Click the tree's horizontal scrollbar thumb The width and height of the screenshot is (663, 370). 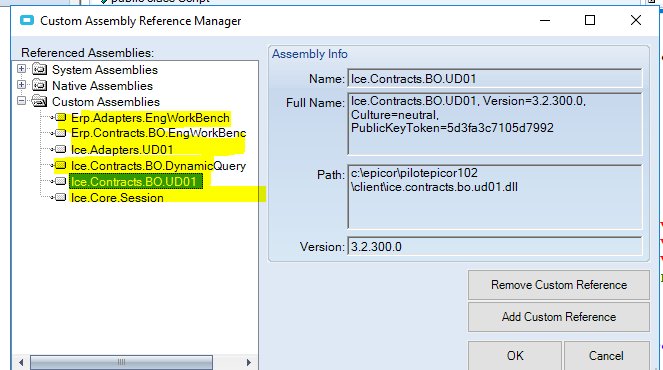[x=121, y=362]
